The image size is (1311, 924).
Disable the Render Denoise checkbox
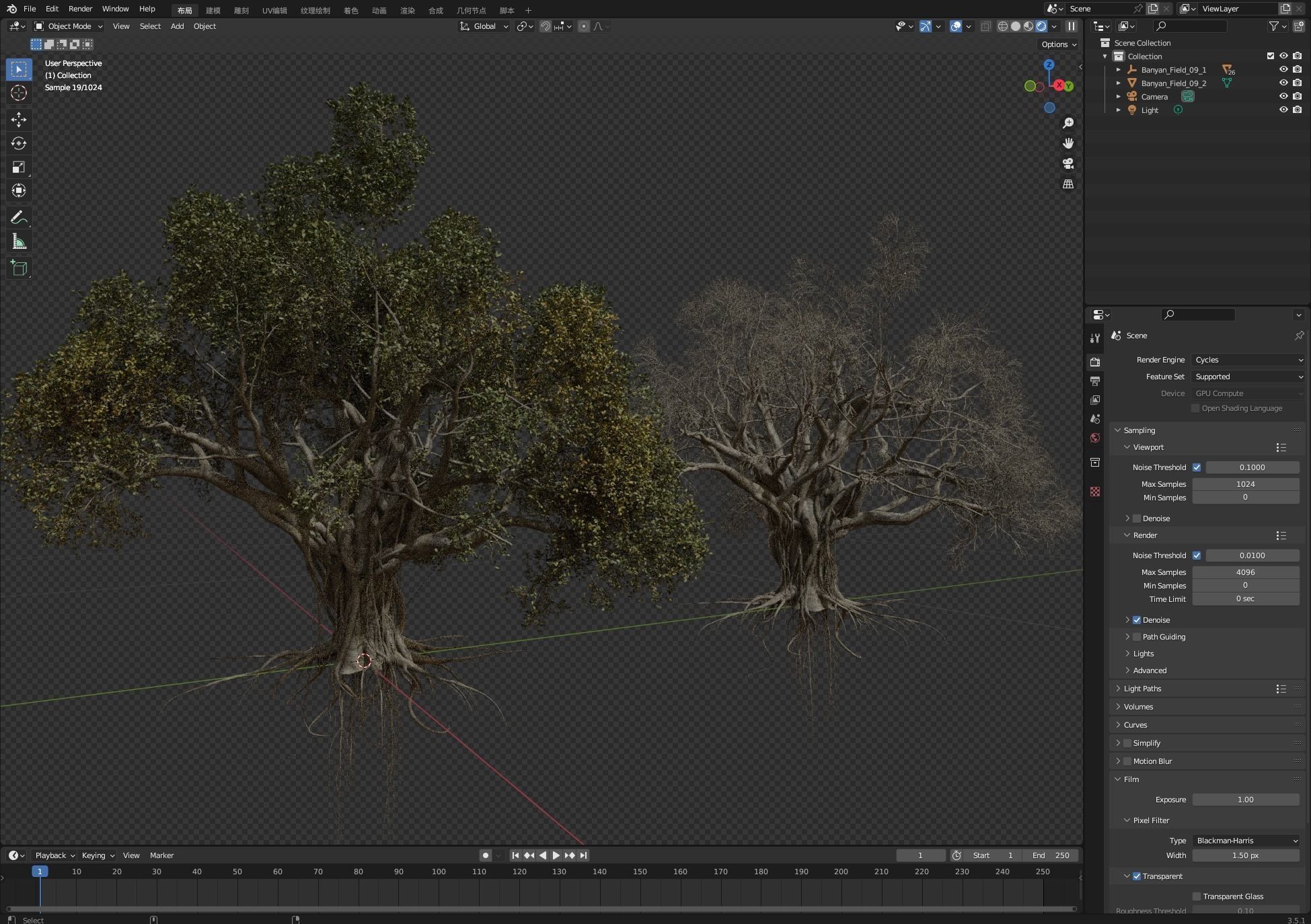tap(1137, 620)
